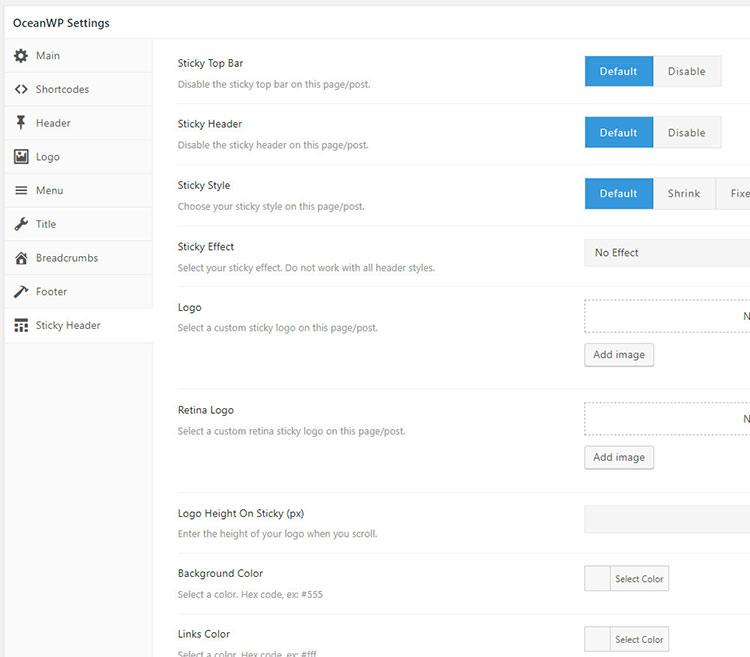
Task: Select Default for Sticky Style
Action: [x=618, y=194]
